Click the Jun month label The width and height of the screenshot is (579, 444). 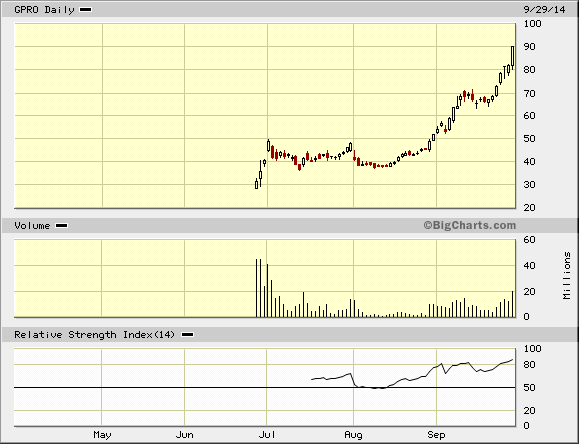[184, 435]
